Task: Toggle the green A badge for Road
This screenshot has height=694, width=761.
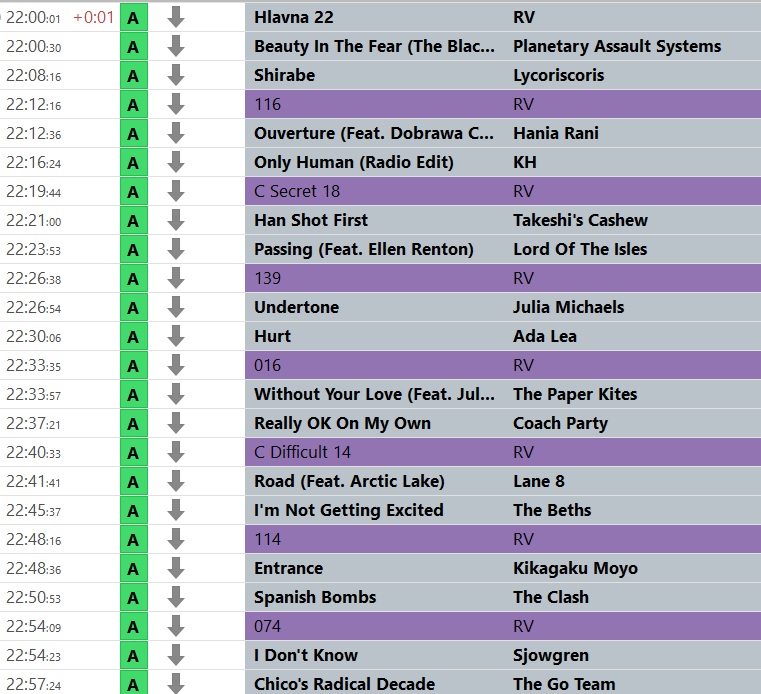Action: (x=133, y=481)
